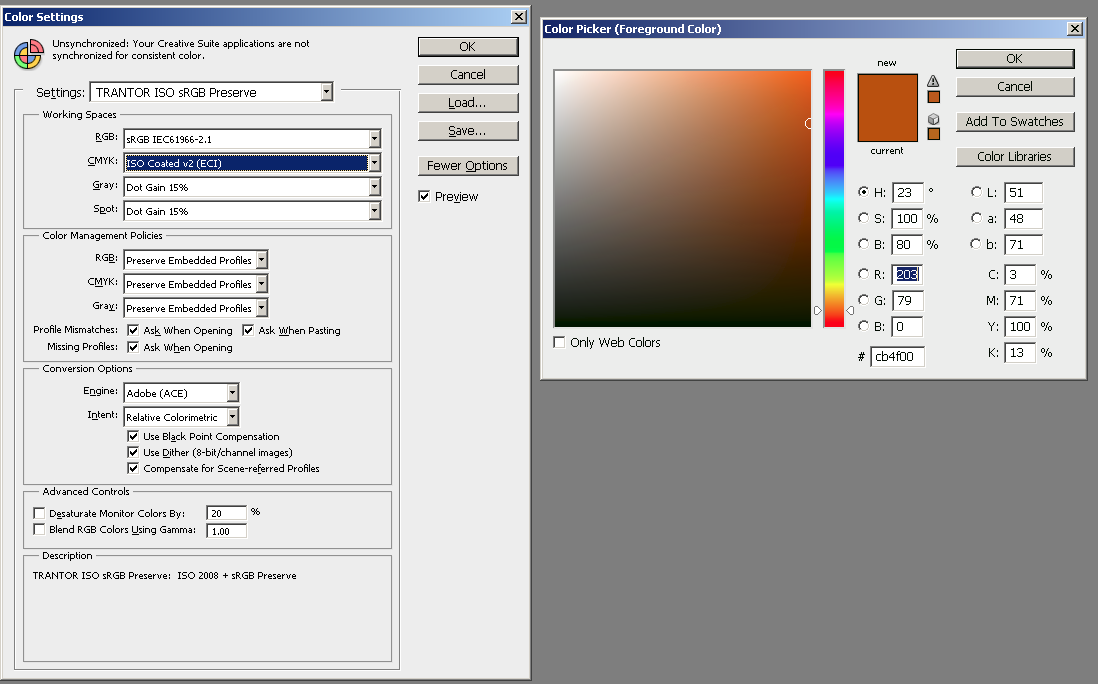Open the Gray working space dropdown
The height and width of the screenshot is (684, 1098).
click(252, 187)
